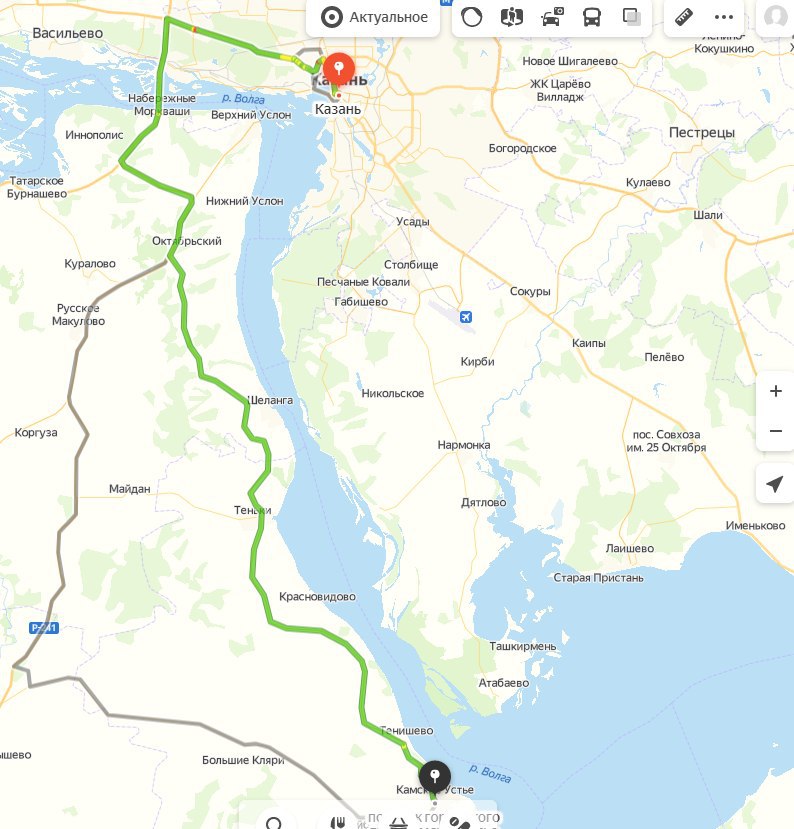Click the Лаишево town label
794x829 pixels.
(x=630, y=548)
